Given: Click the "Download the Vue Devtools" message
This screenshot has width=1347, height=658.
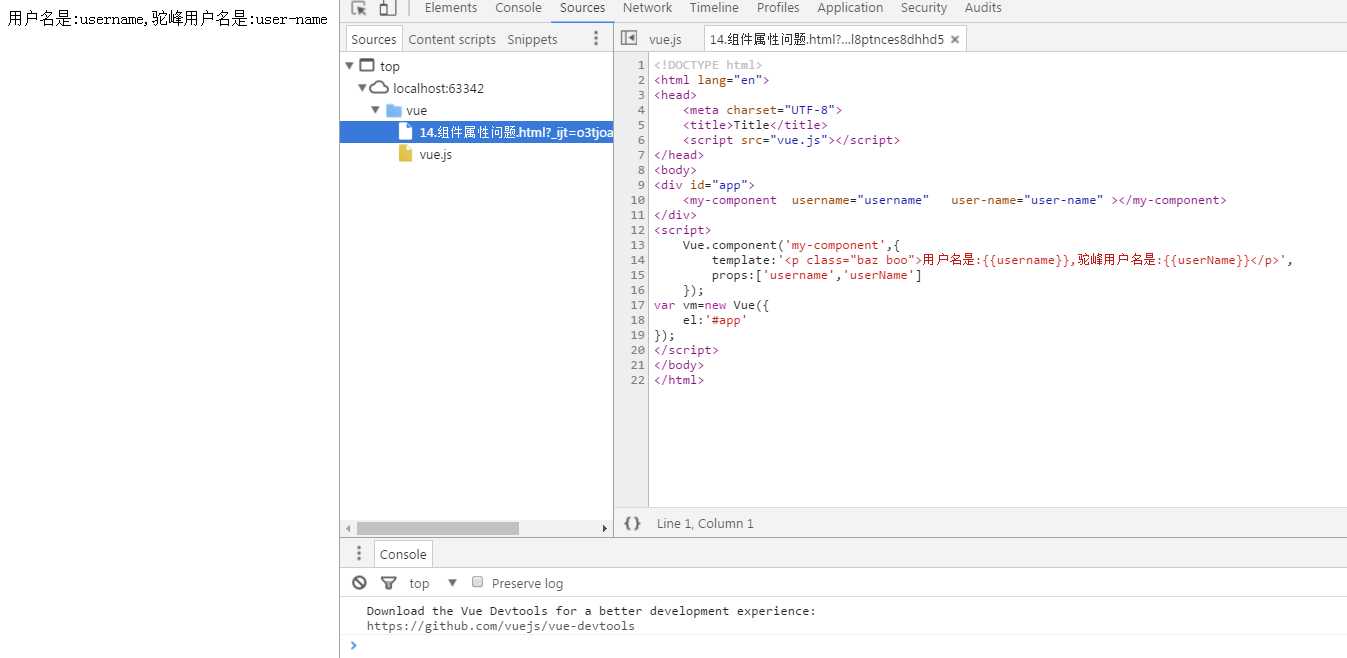Looking at the screenshot, I should (x=591, y=611).
